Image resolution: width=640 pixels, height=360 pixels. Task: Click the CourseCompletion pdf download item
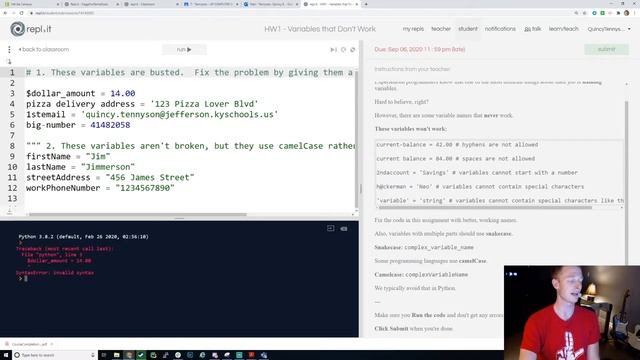pos(27,344)
